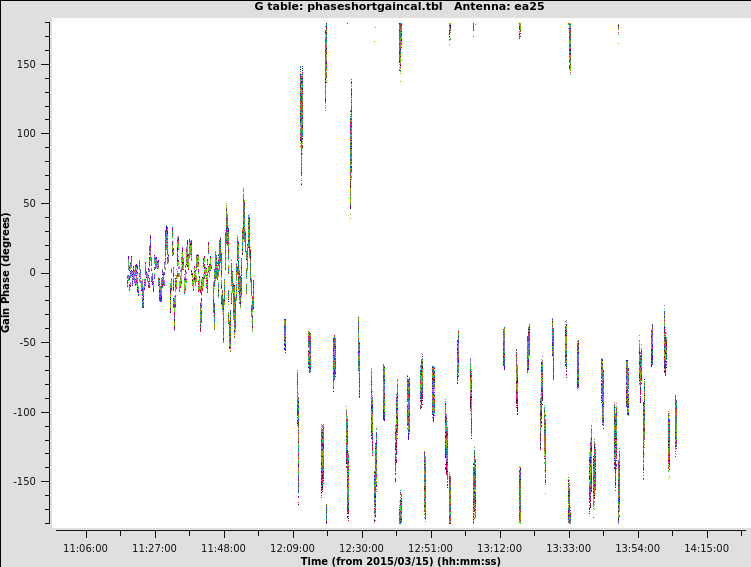
Task: Click the plot title 'G table: phaseshortgaincal.tbl'
Action: pyautogui.click(x=348, y=6)
